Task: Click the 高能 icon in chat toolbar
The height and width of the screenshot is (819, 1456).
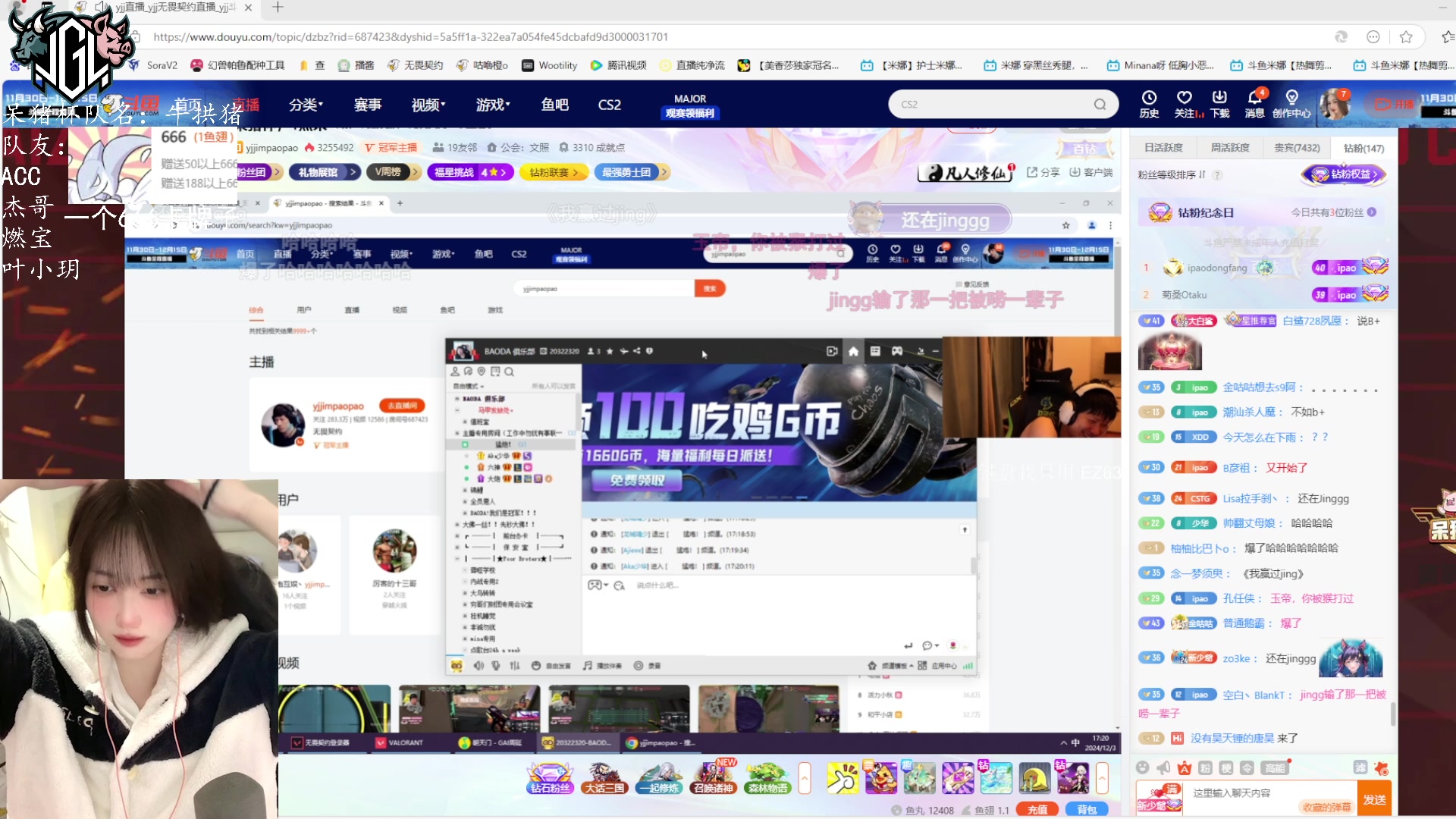Action: (x=1275, y=768)
